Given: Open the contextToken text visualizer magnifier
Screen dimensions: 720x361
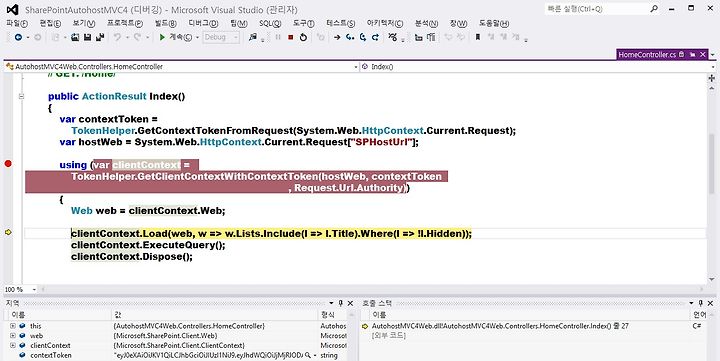Looking at the screenshot, I should pyautogui.click(x=308, y=355).
